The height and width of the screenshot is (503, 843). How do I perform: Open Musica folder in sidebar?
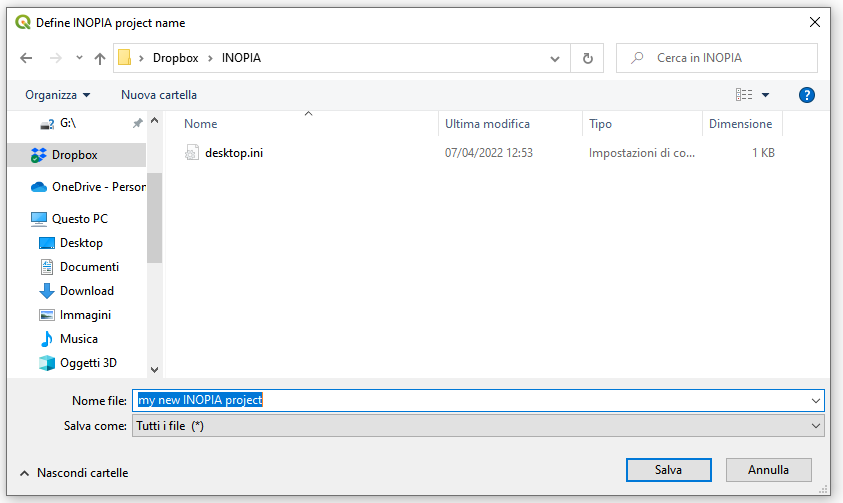tap(68, 339)
